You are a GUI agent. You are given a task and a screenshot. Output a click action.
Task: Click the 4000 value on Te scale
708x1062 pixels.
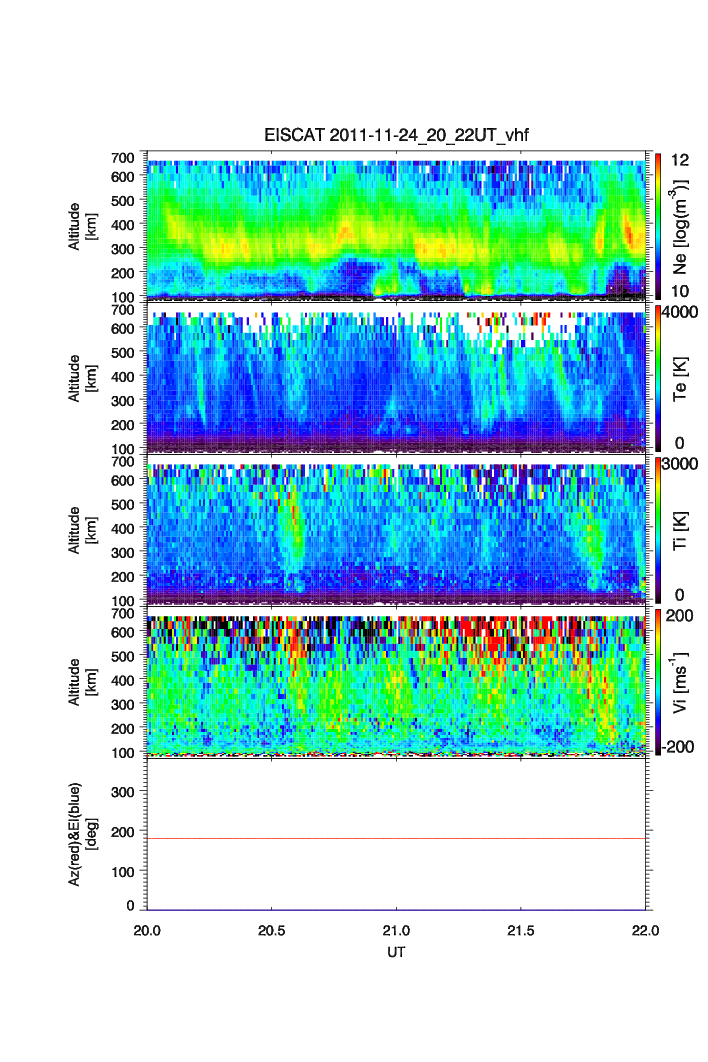(x=680, y=312)
